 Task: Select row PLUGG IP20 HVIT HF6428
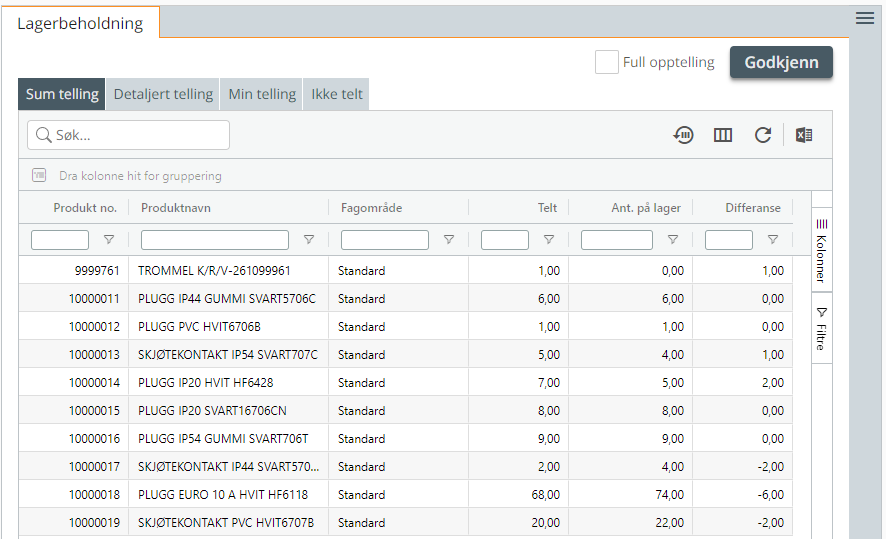[406, 382]
